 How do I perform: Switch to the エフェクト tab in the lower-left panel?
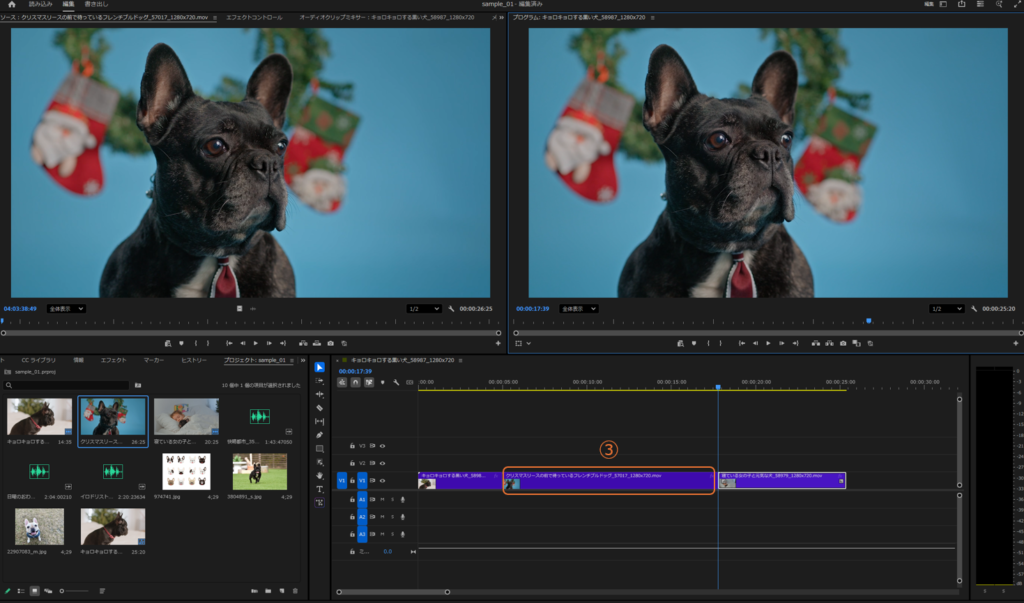point(113,359)
